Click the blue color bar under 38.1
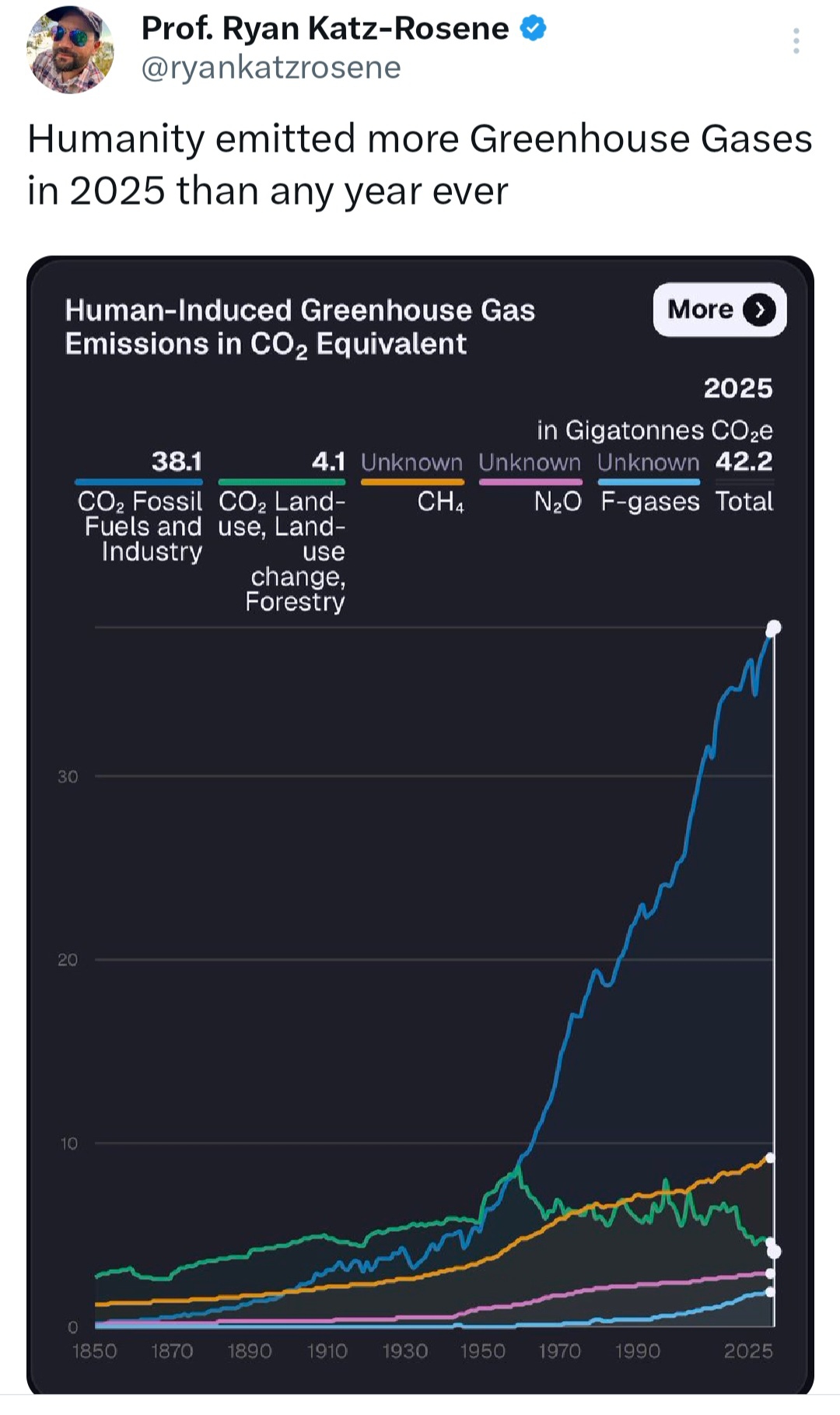Viewport: 840px width, 1415px height. tap(138, 482)
